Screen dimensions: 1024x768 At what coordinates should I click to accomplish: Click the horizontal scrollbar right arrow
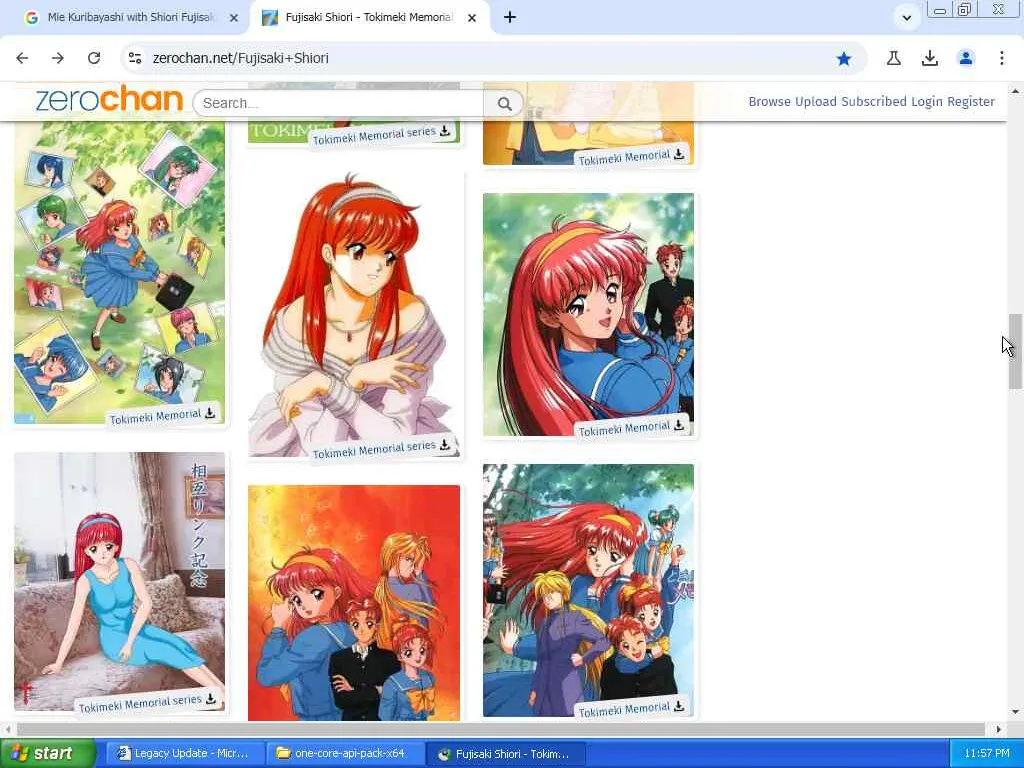(x=999, y=729)
